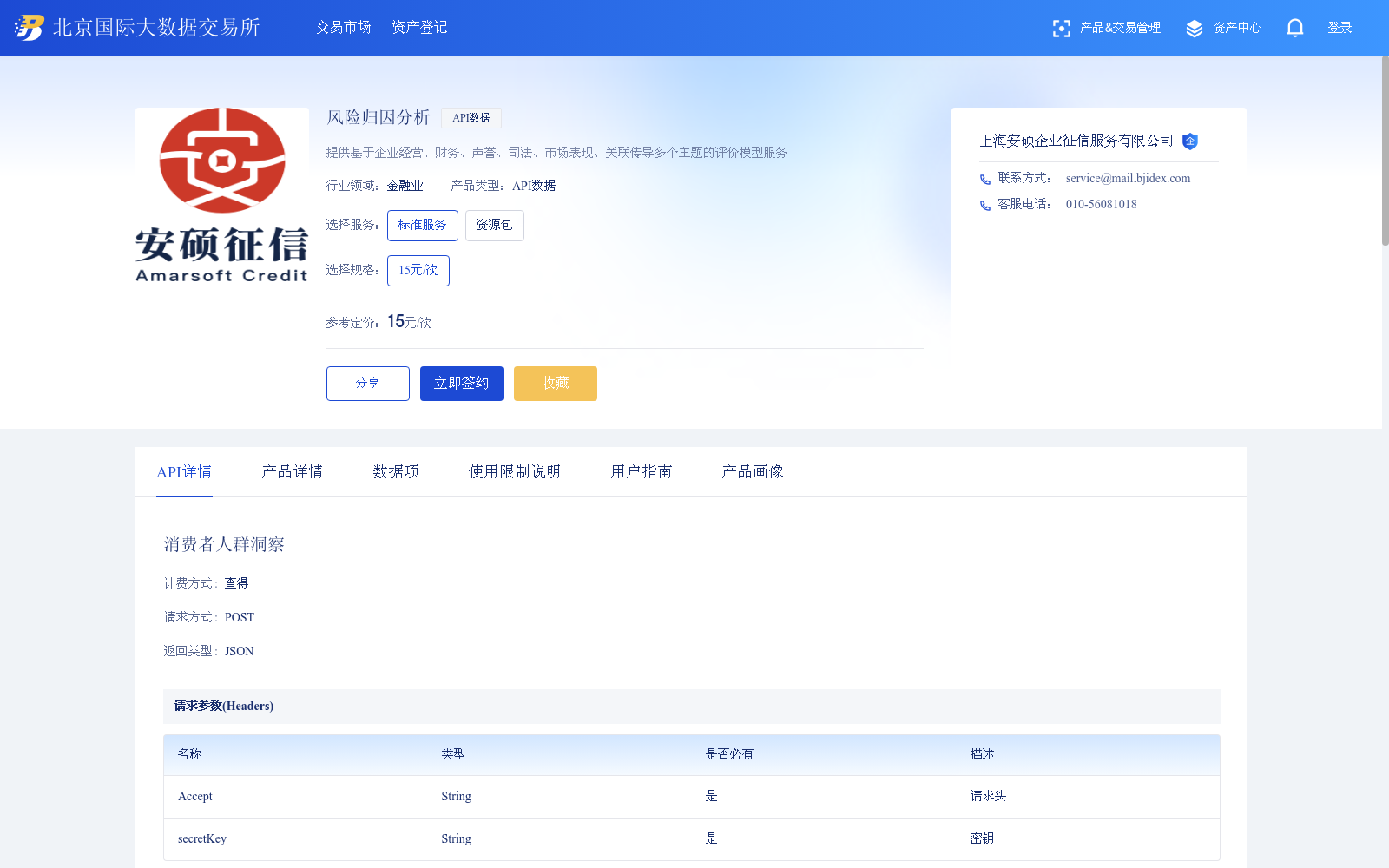Switch to the API详情 tab
The height and width of the screenshot is (868, 1389).
point(184,471)
